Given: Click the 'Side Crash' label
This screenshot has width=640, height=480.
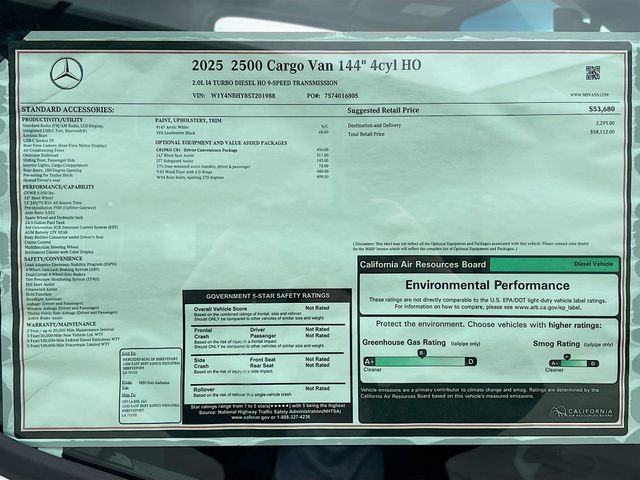Looking at the screenshot, I should pyautogui.click(x=201, y=363).
